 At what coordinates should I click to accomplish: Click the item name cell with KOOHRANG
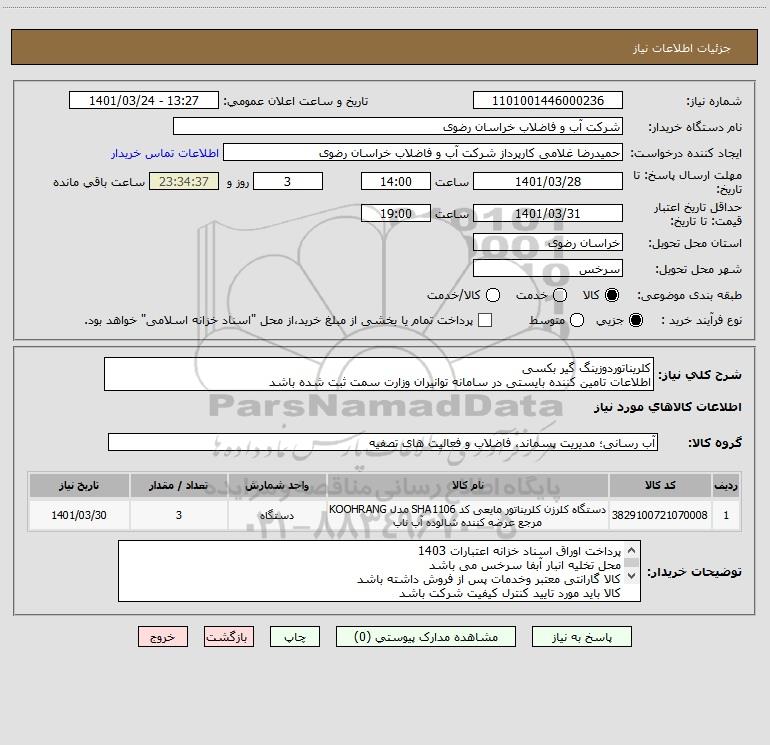coord(468,515)
